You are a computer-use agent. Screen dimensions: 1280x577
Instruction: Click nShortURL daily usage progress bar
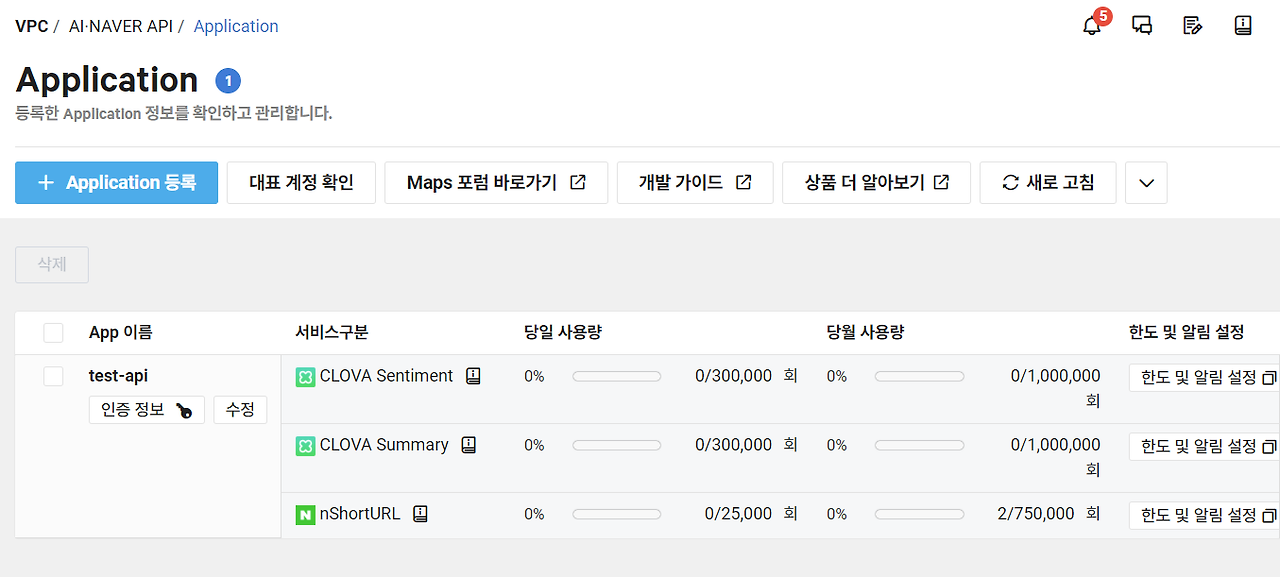616,515
